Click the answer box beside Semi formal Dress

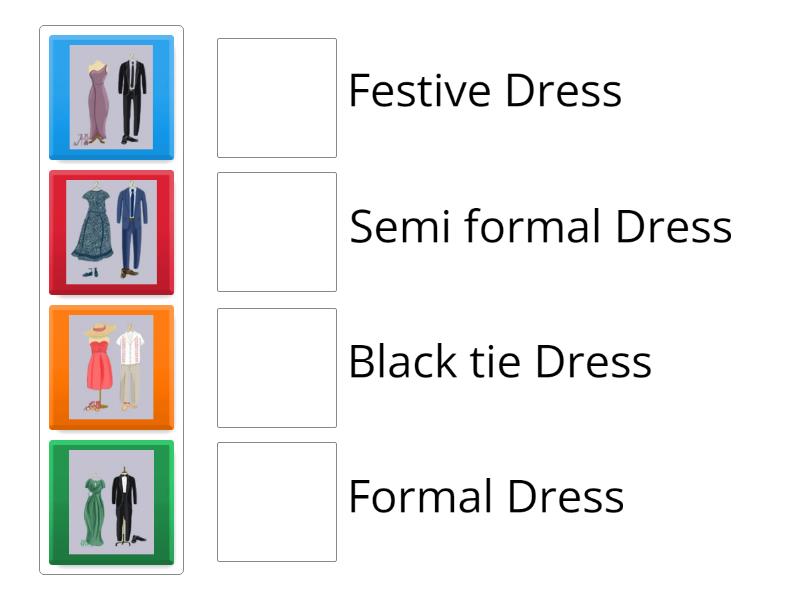(276, 229)
